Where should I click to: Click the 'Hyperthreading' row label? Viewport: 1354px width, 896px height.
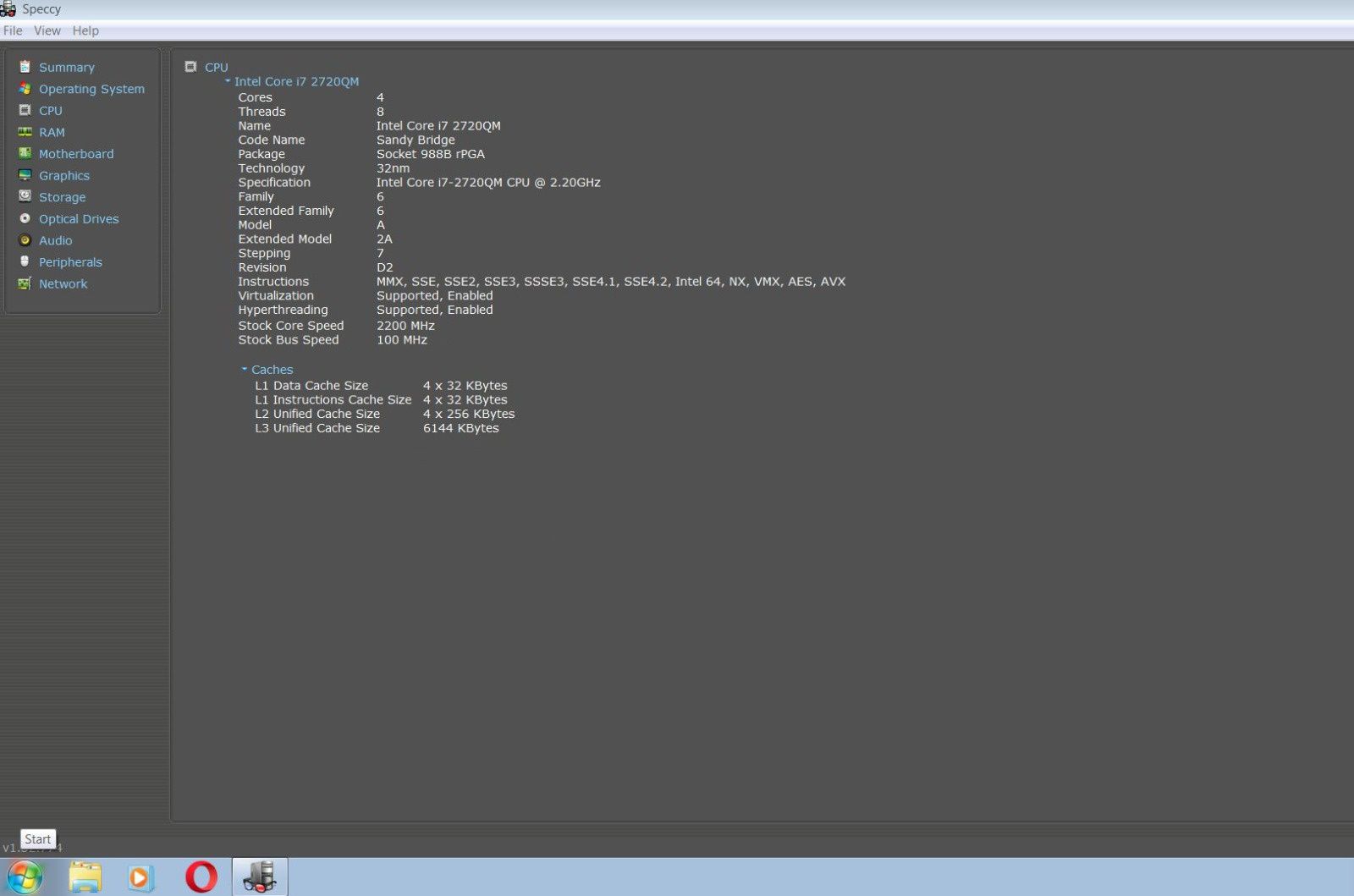(x=283, y=311)
